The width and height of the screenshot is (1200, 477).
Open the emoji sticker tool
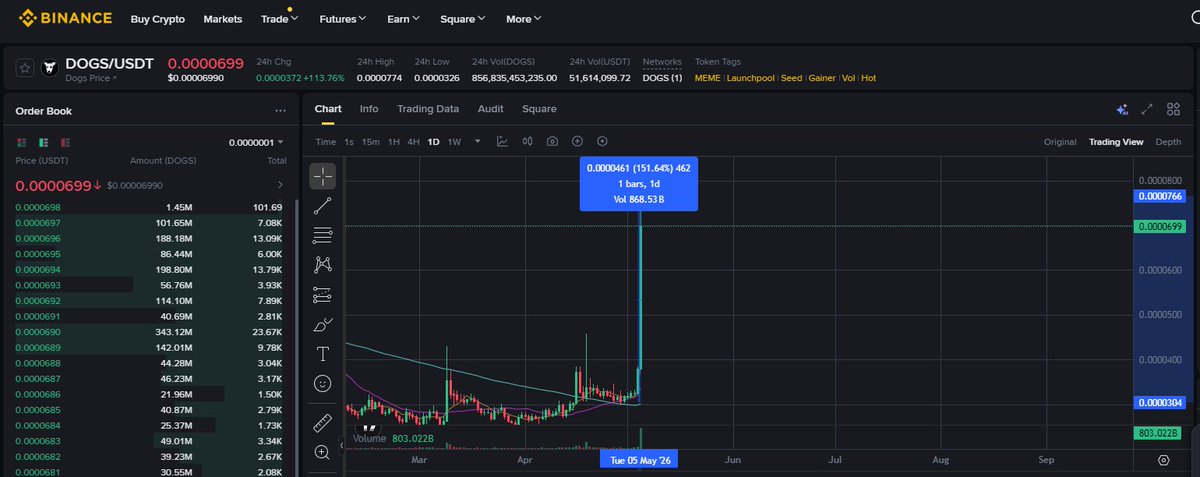[322, 383]
